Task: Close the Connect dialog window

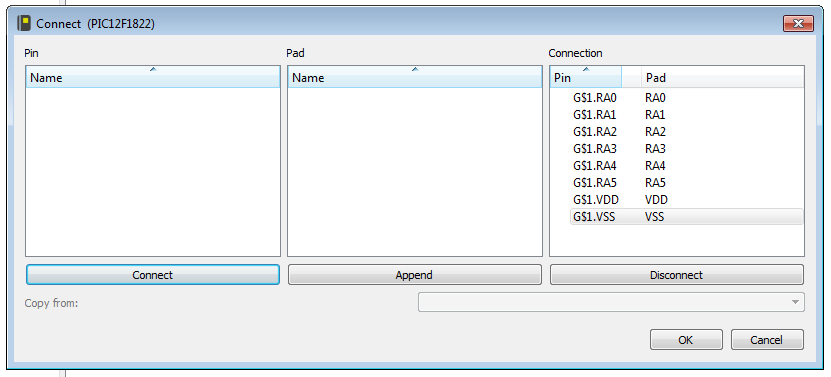Action: pyautogui.click(x=798, y=23)
